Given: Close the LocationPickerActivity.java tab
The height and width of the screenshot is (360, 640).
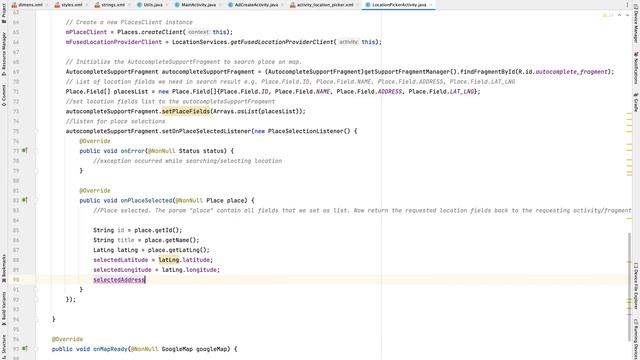Looking at the screenshot, I should [430, 5].
